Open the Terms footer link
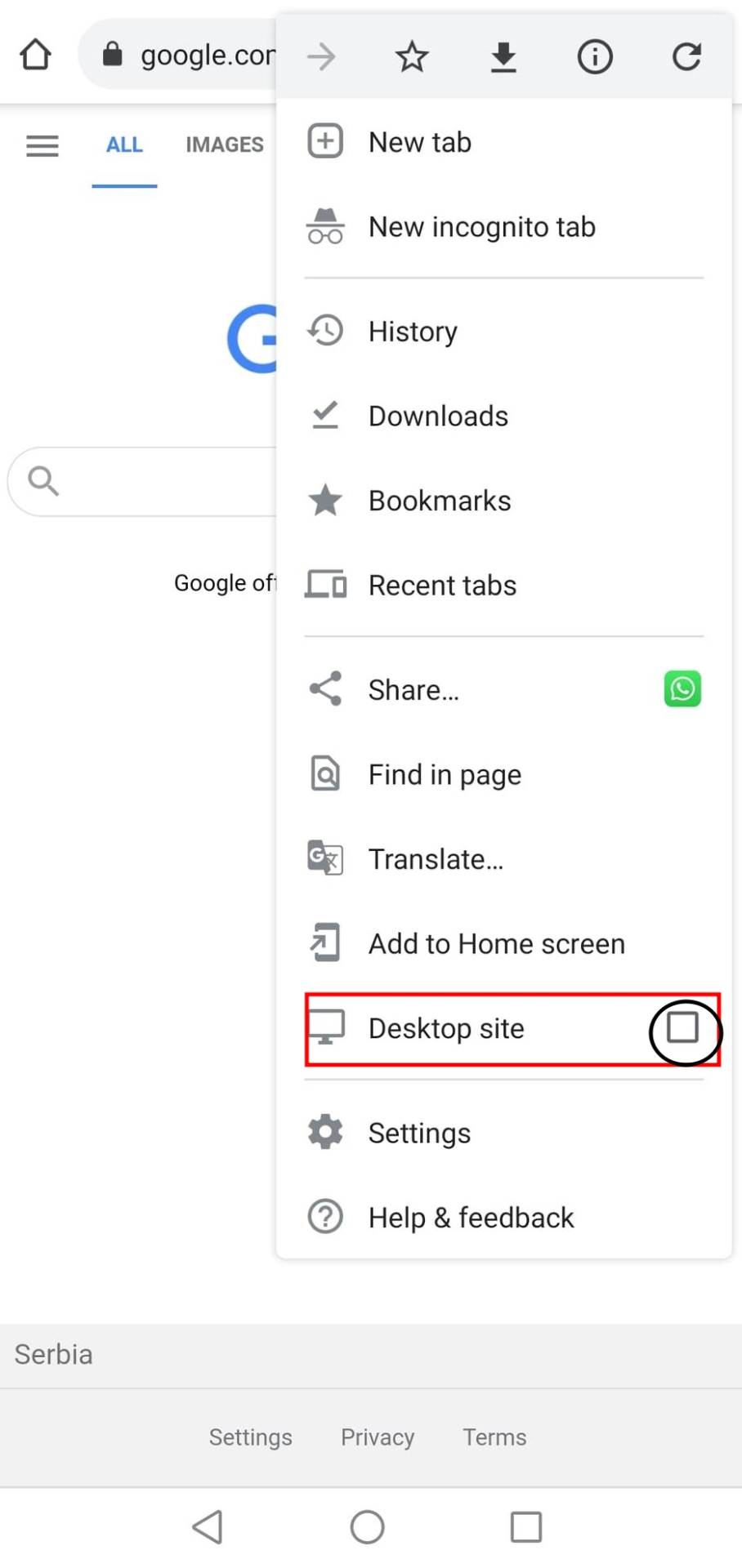 coord(494,1437)
